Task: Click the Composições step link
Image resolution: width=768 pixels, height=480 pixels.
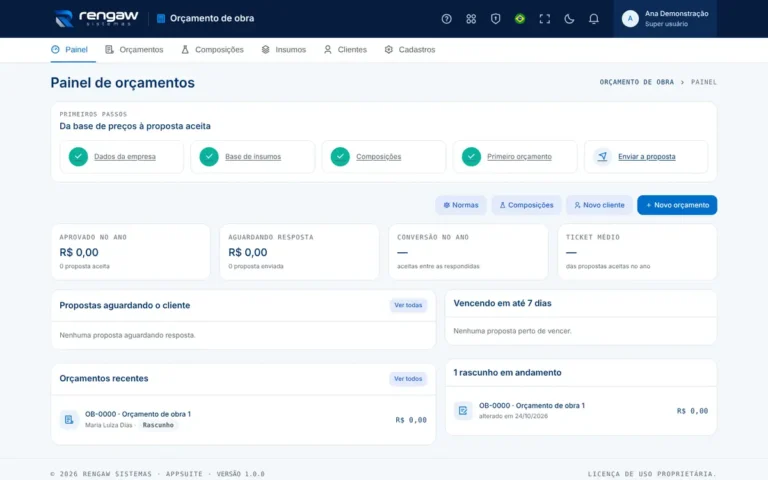Action: [378, 157]
